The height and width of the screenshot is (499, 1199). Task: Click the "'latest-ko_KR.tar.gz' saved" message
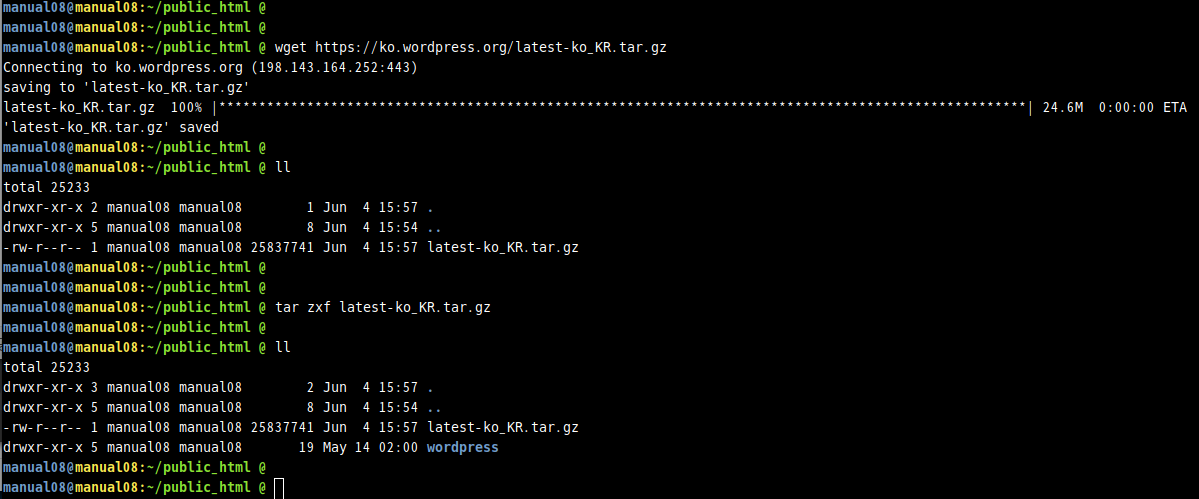pos(112,128)
